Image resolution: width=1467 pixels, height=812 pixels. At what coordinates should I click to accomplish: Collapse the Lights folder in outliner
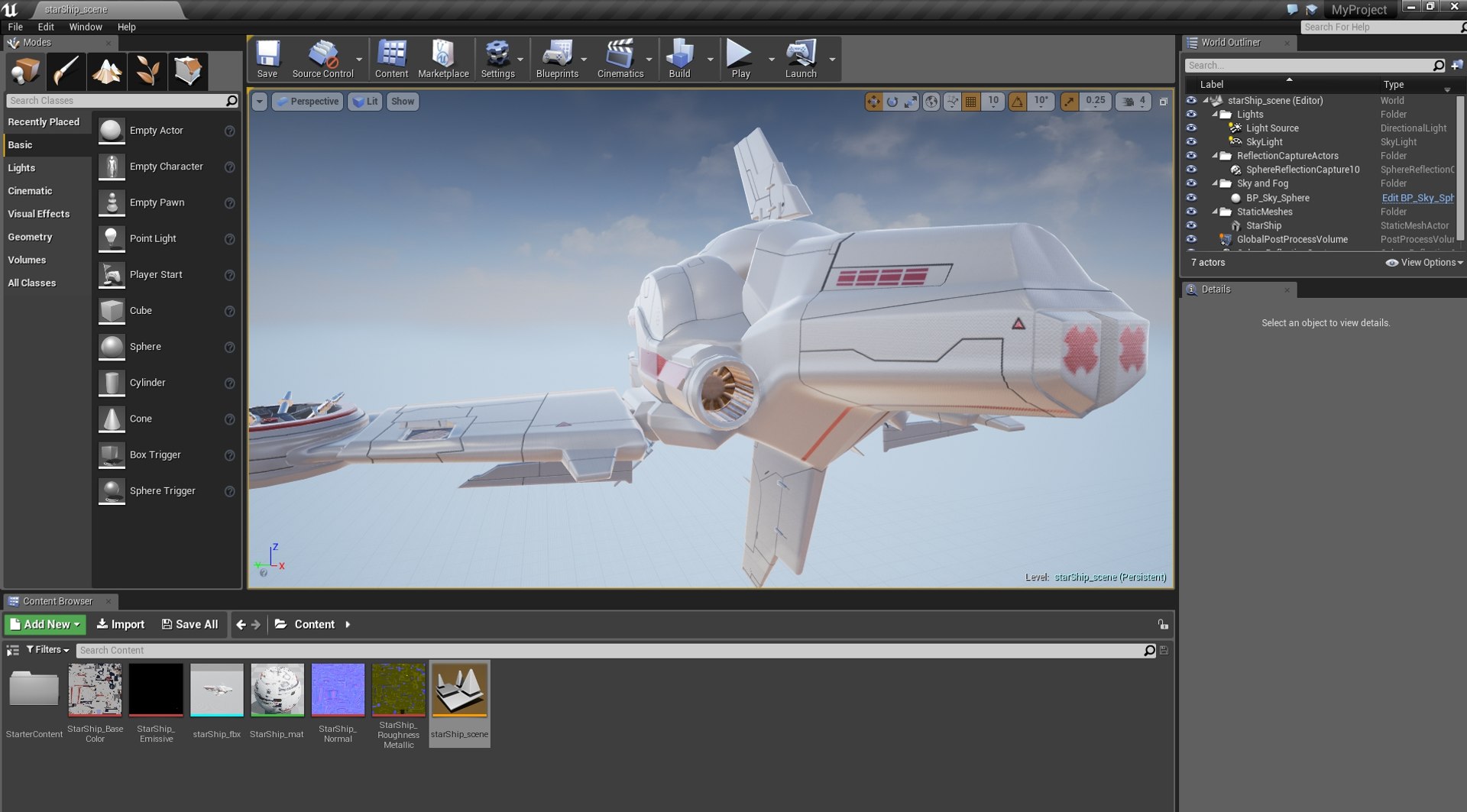(1215, 114)
